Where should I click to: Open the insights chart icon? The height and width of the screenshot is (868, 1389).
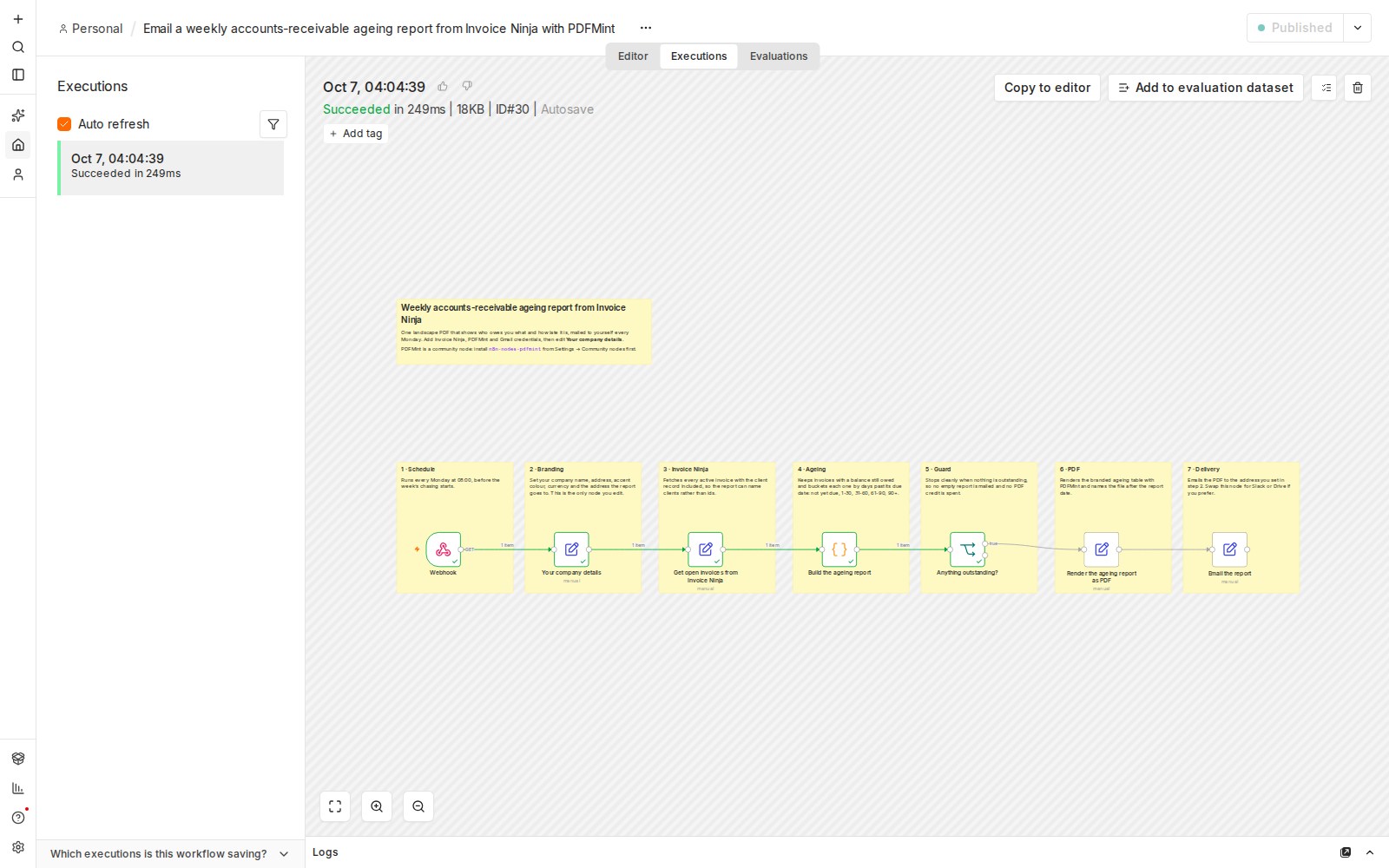pos(18,788)
